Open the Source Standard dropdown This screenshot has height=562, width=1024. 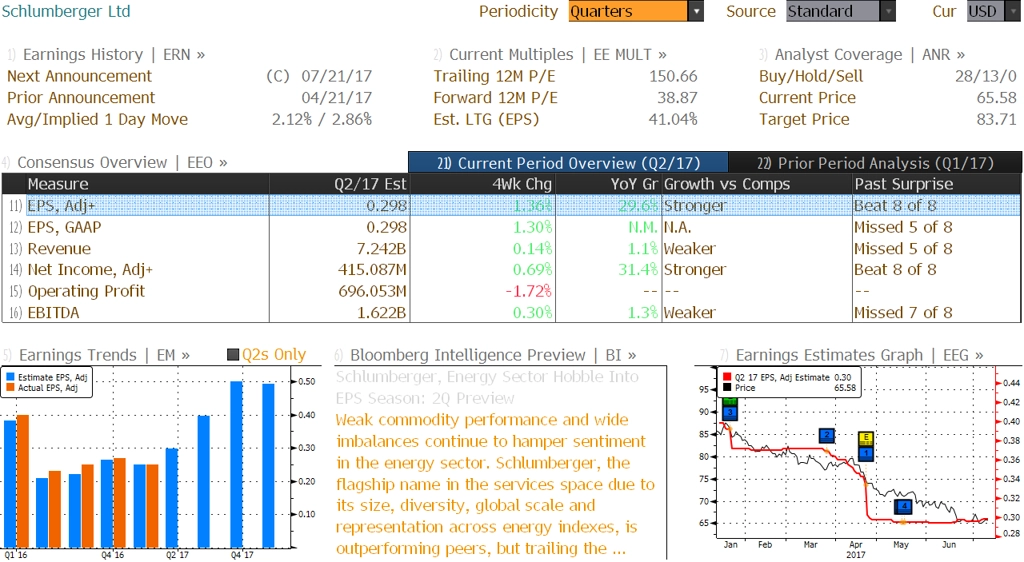tap(840, 11)
